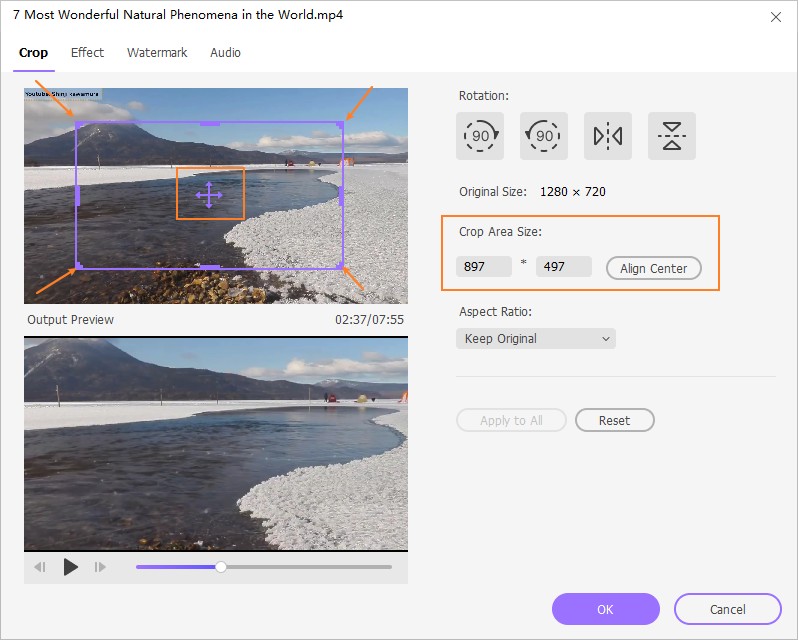The height and width of the screenshot is (640, 798).
Task: Step to next frame
Action: [x=100, y=567]
